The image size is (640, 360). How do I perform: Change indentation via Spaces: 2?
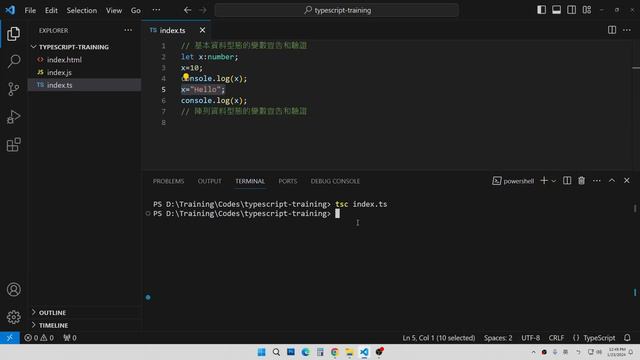pyautogui.click(x=498, y=338)
